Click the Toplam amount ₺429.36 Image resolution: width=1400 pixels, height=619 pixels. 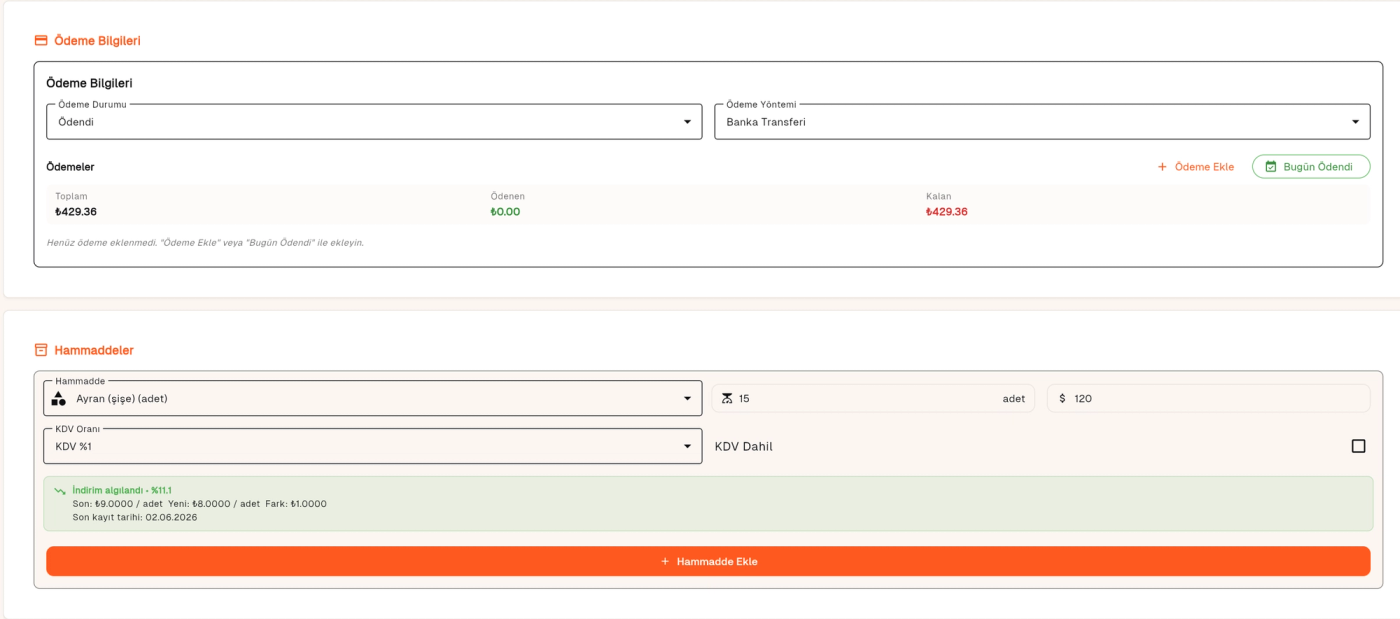pyautogui.click(x=76, y=212)
